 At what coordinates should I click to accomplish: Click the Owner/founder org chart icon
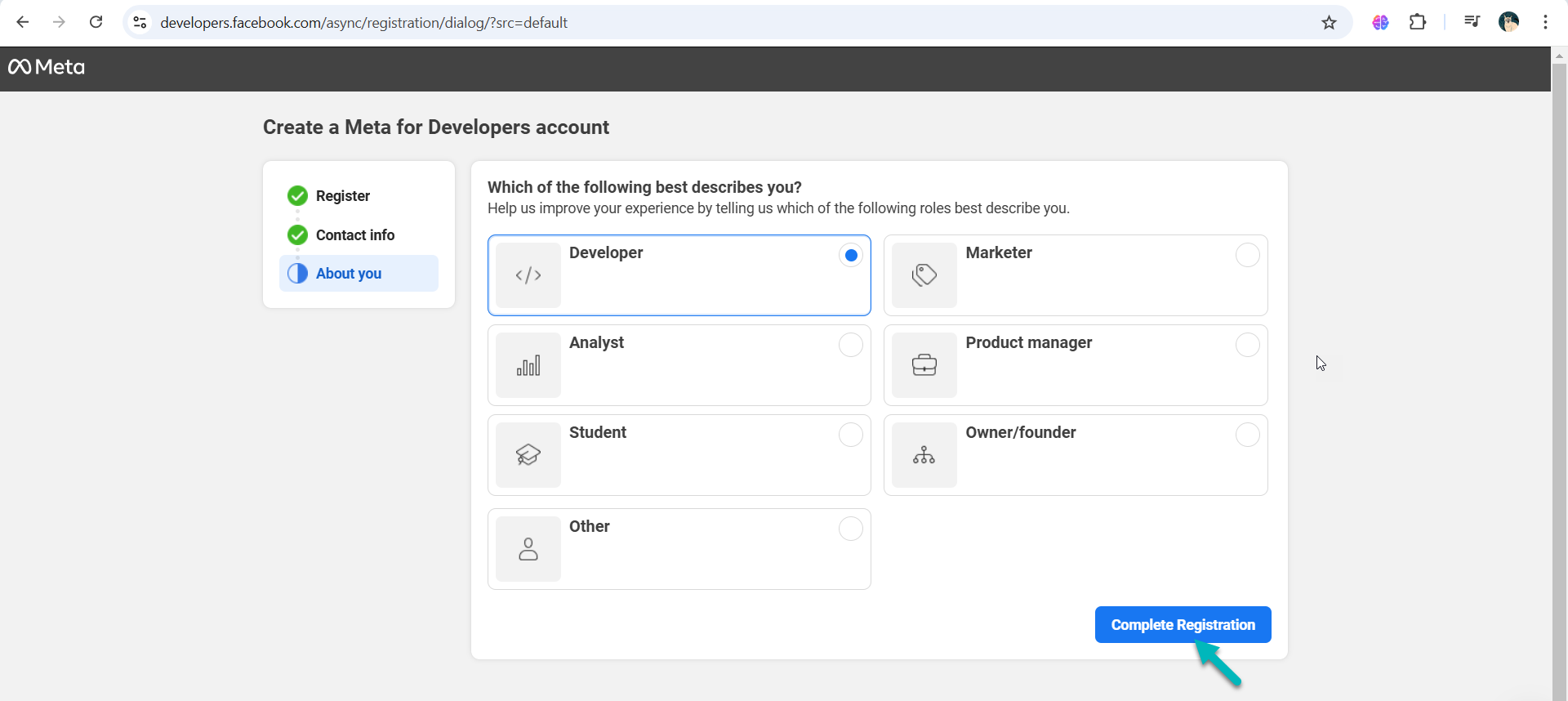(x=924, y=455)
